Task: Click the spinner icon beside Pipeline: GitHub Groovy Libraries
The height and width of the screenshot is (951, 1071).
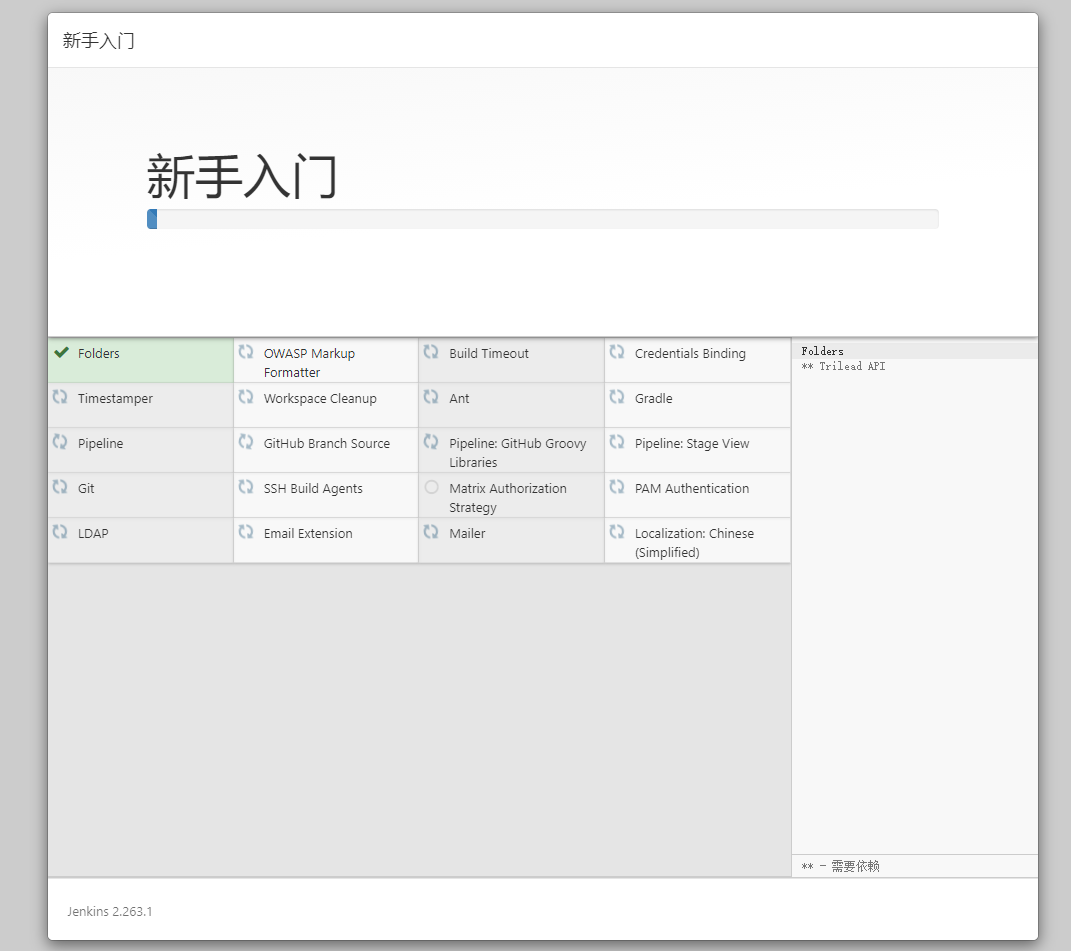Action: tap(431, 442)
